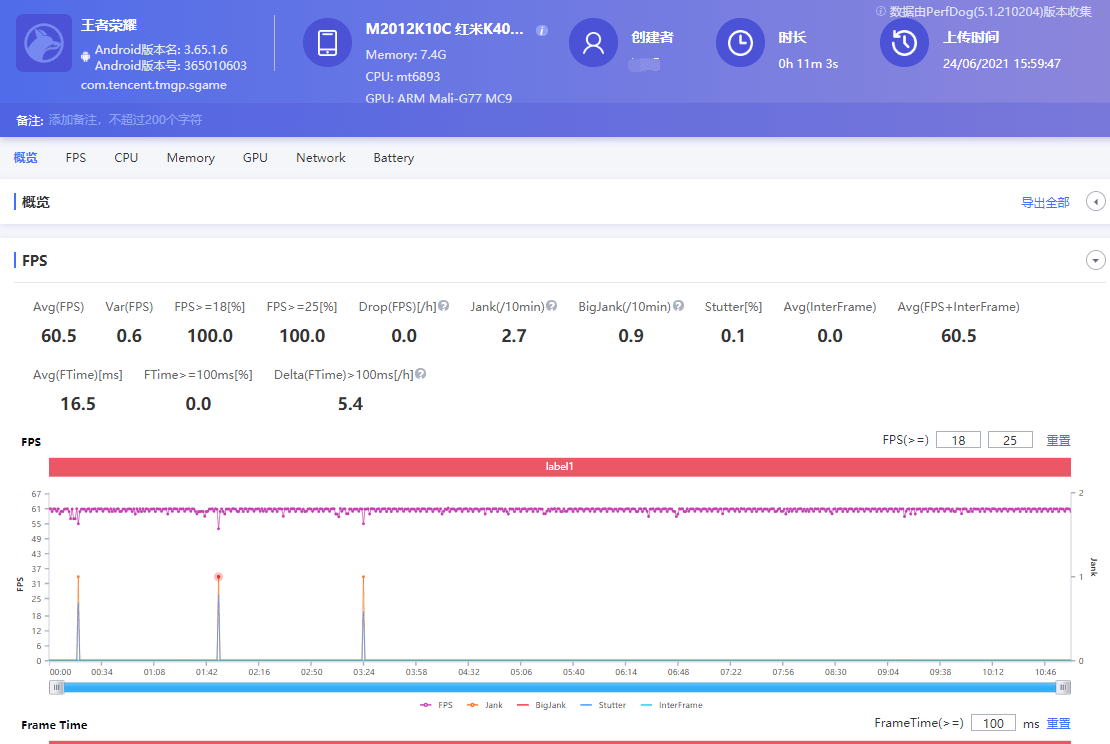This screenshot has width=1110, height=744.
Task: Click the 王者荣耀 game app icon
Action: point(44,43)
